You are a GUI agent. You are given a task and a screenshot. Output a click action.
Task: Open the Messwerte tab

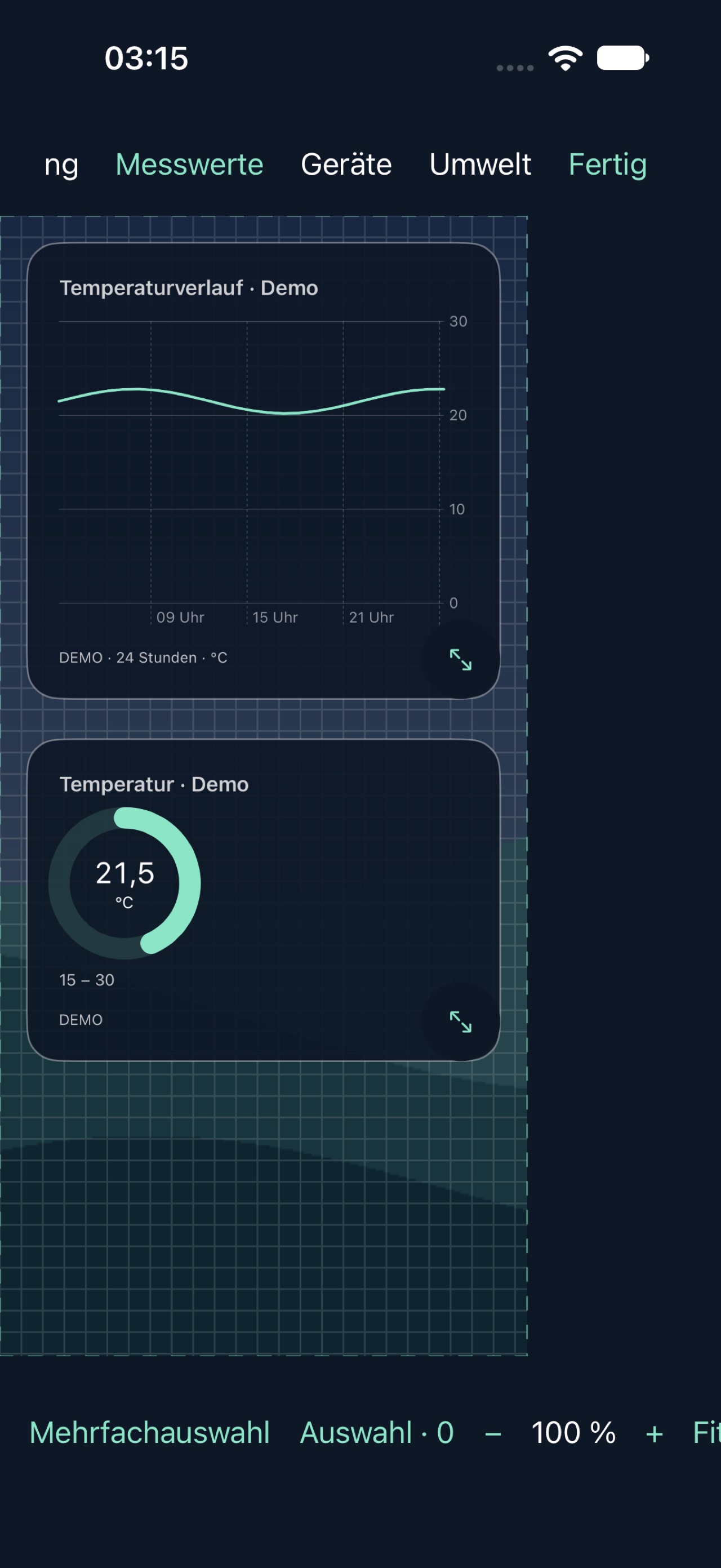(x=189, y=165)
